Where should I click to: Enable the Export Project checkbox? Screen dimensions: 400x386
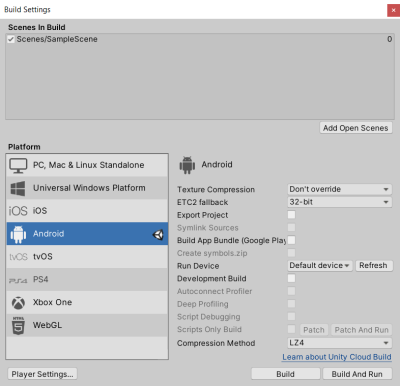tap(291, 215)
